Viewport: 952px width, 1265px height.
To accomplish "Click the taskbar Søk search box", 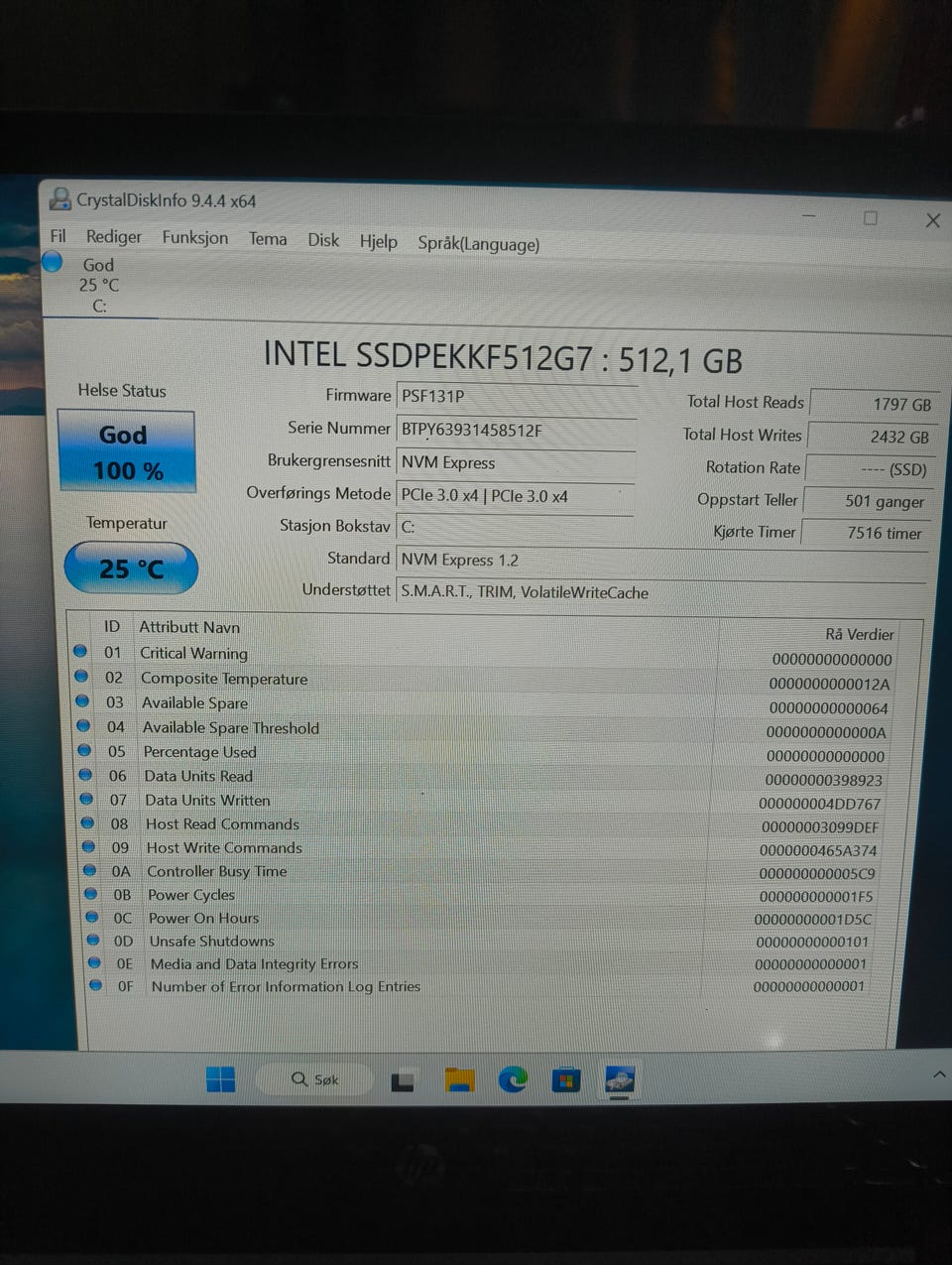I will [x=314, y=1079].
